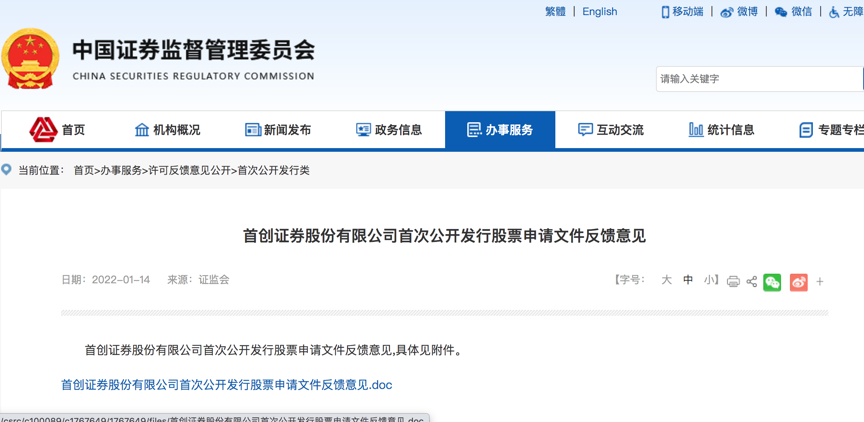Open the 政务信息 navigation menu
The height and width of the screenshot is (422, 864).
point(389,130)
